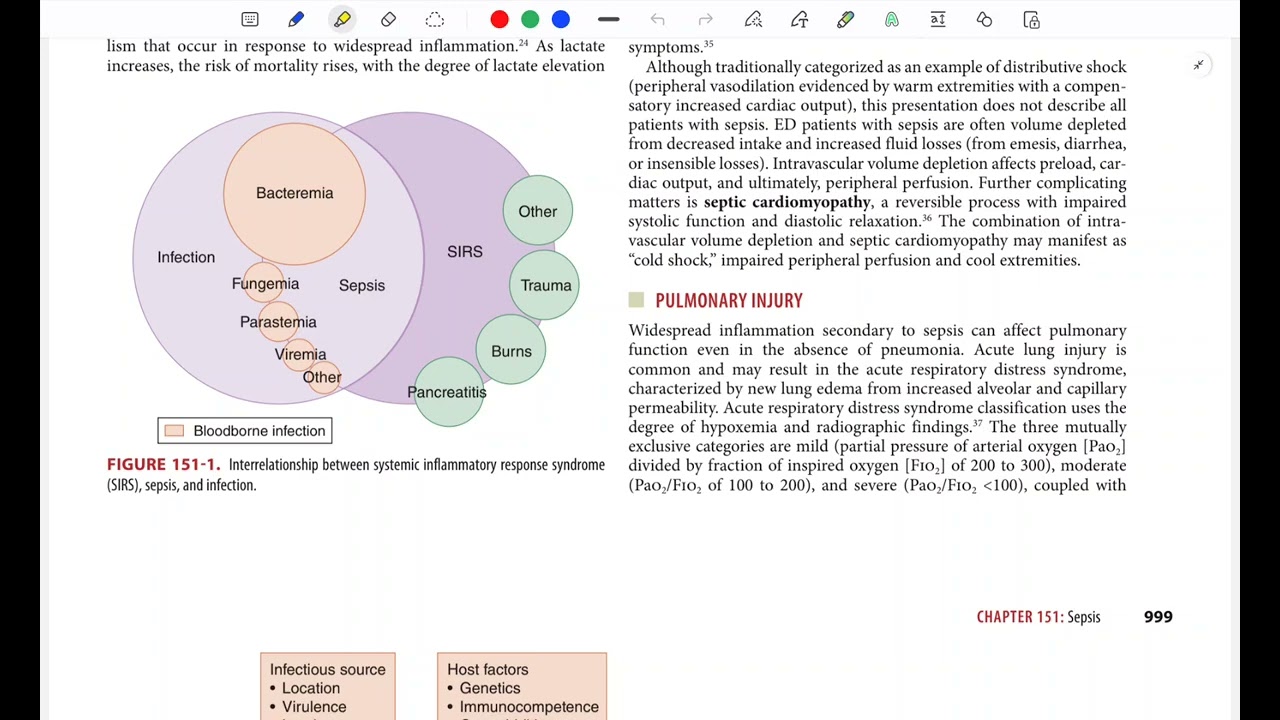Select the yellow highlighter tool

pos(342,20)
